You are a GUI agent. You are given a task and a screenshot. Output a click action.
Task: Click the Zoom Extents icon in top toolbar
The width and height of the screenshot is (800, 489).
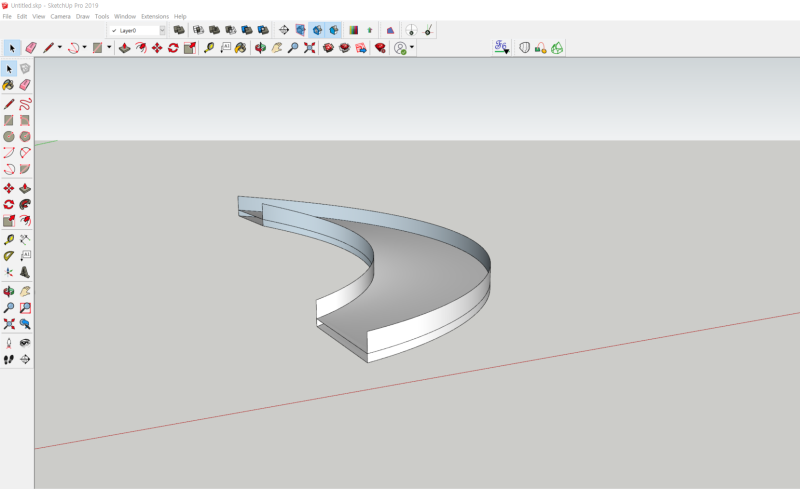pyautogui.click(x=309, y=47)
